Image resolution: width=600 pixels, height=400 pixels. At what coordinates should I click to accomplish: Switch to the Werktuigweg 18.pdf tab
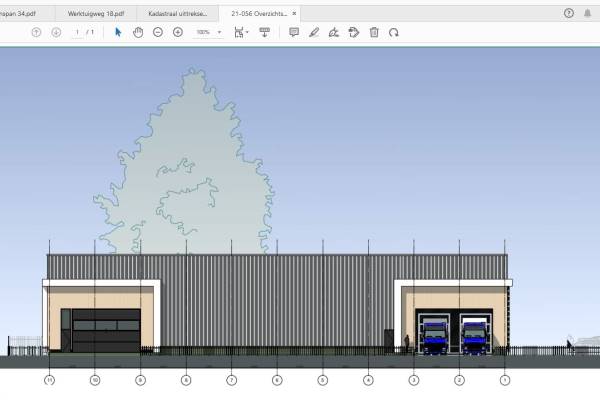[96, 14]
